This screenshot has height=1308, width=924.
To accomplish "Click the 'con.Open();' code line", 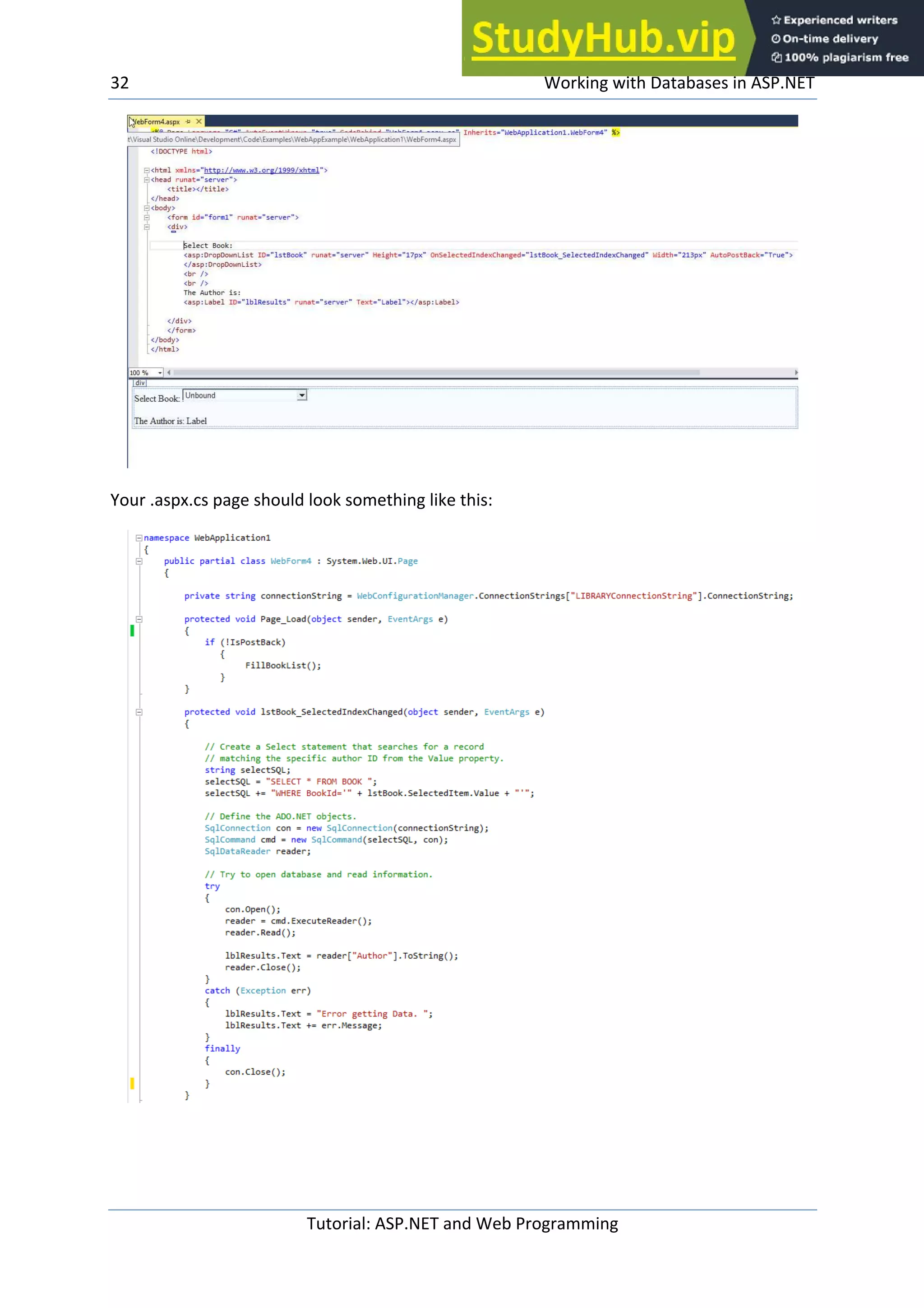I will pyautogui.click(x=252, y=909).
